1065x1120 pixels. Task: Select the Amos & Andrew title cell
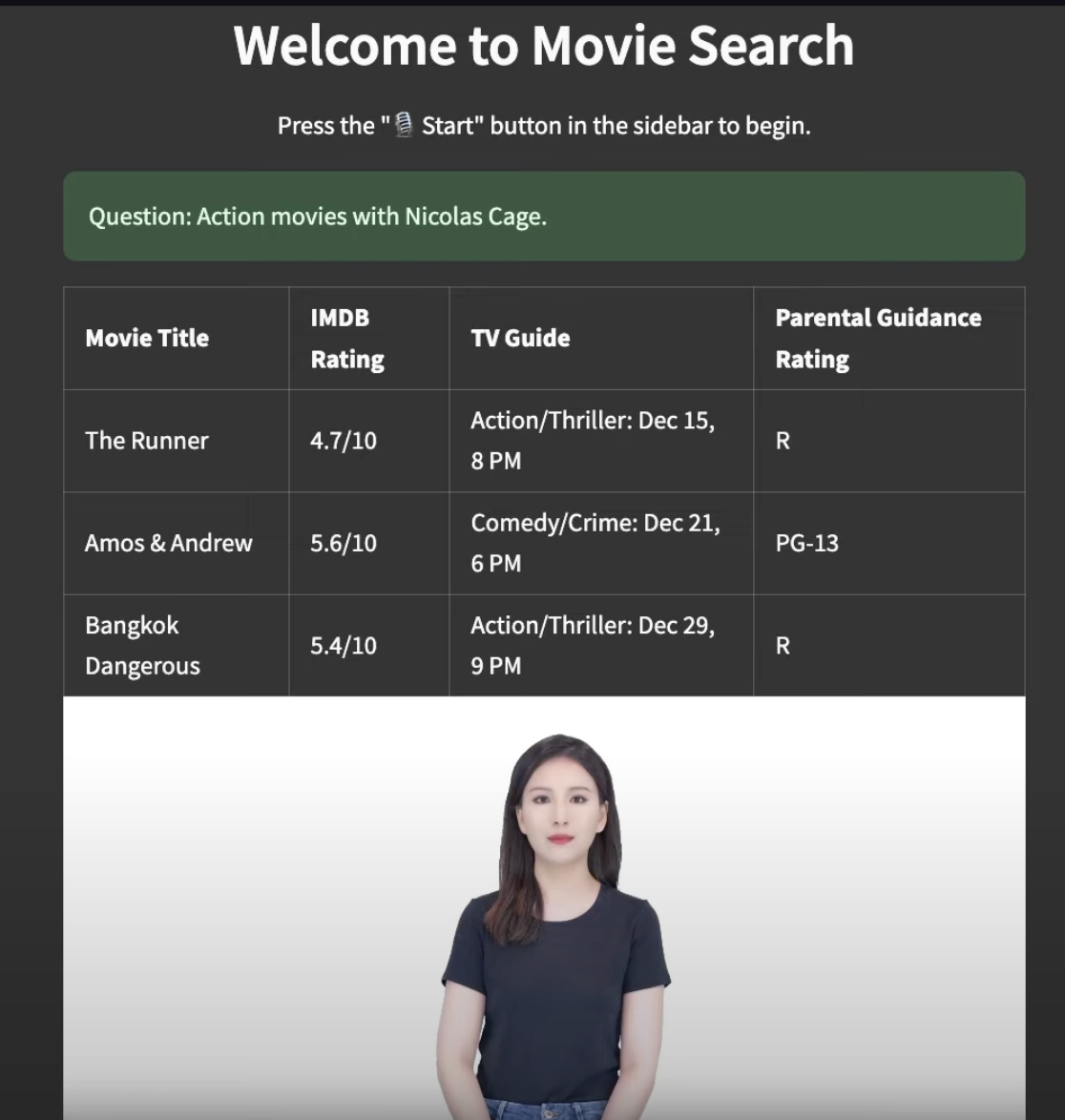(x=177, y=543)
